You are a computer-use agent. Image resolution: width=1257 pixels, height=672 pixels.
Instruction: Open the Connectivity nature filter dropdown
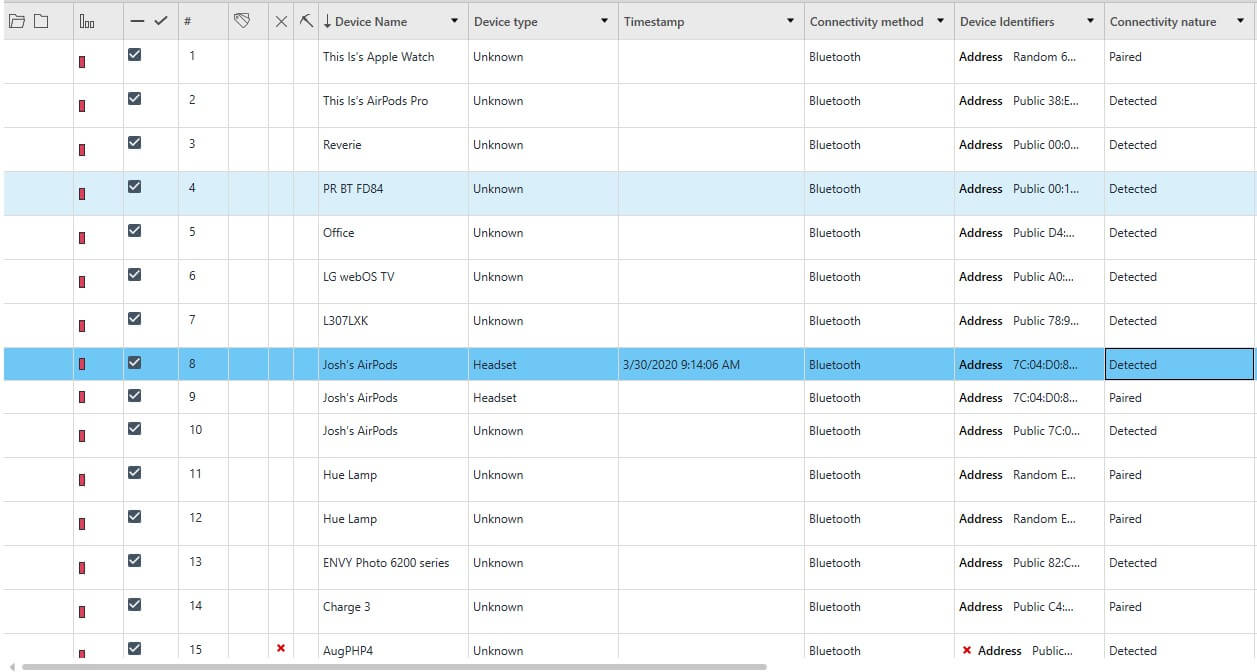tap(1240, 20)
